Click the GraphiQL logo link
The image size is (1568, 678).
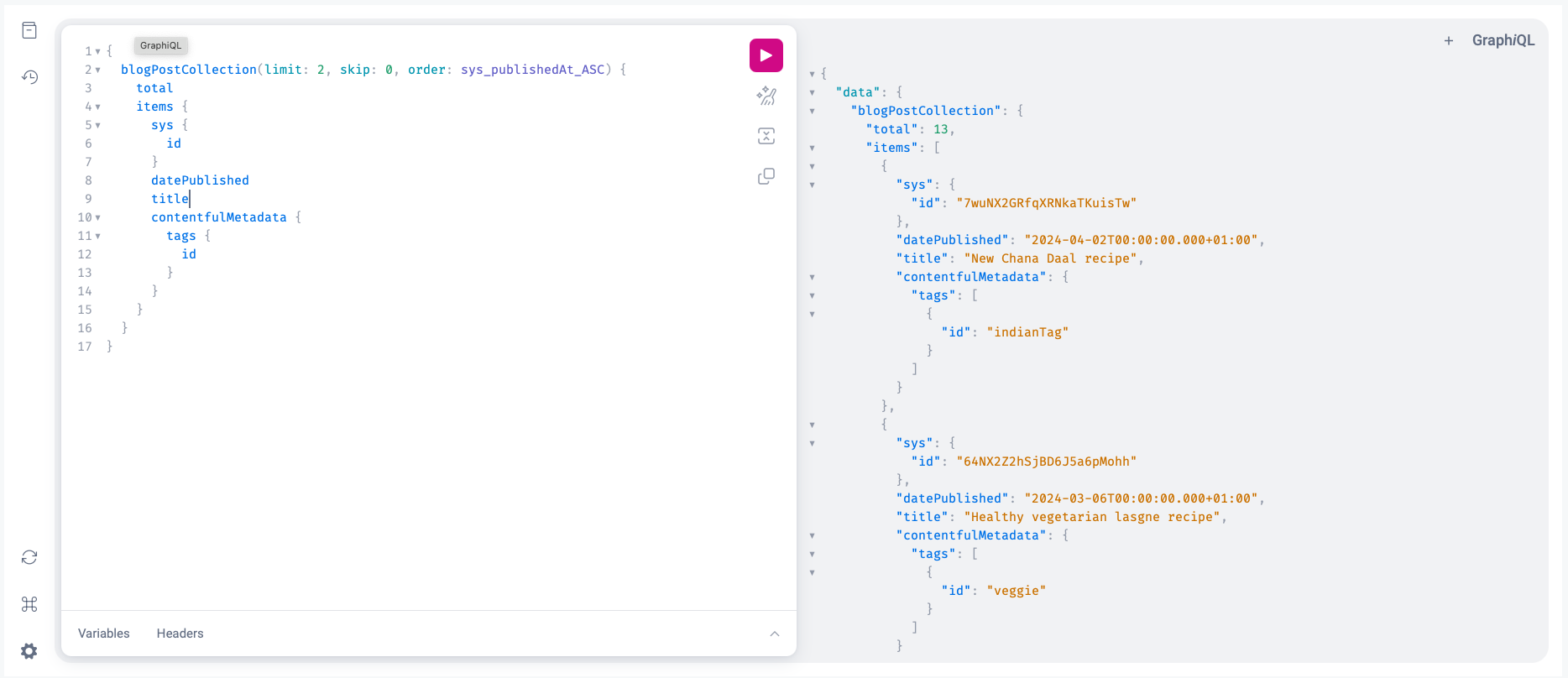pos(1503,40)
